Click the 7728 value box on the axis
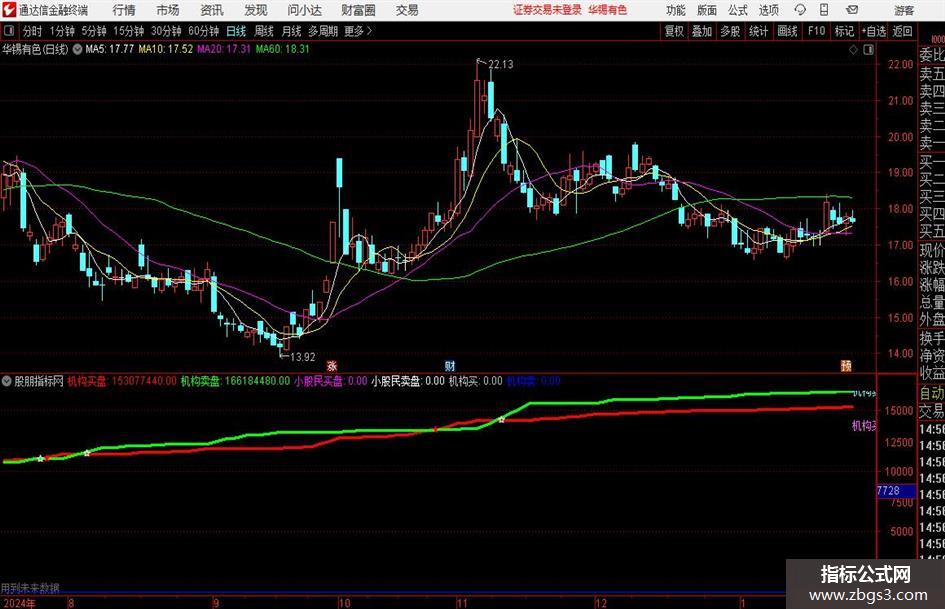 [x=896, y=491]
